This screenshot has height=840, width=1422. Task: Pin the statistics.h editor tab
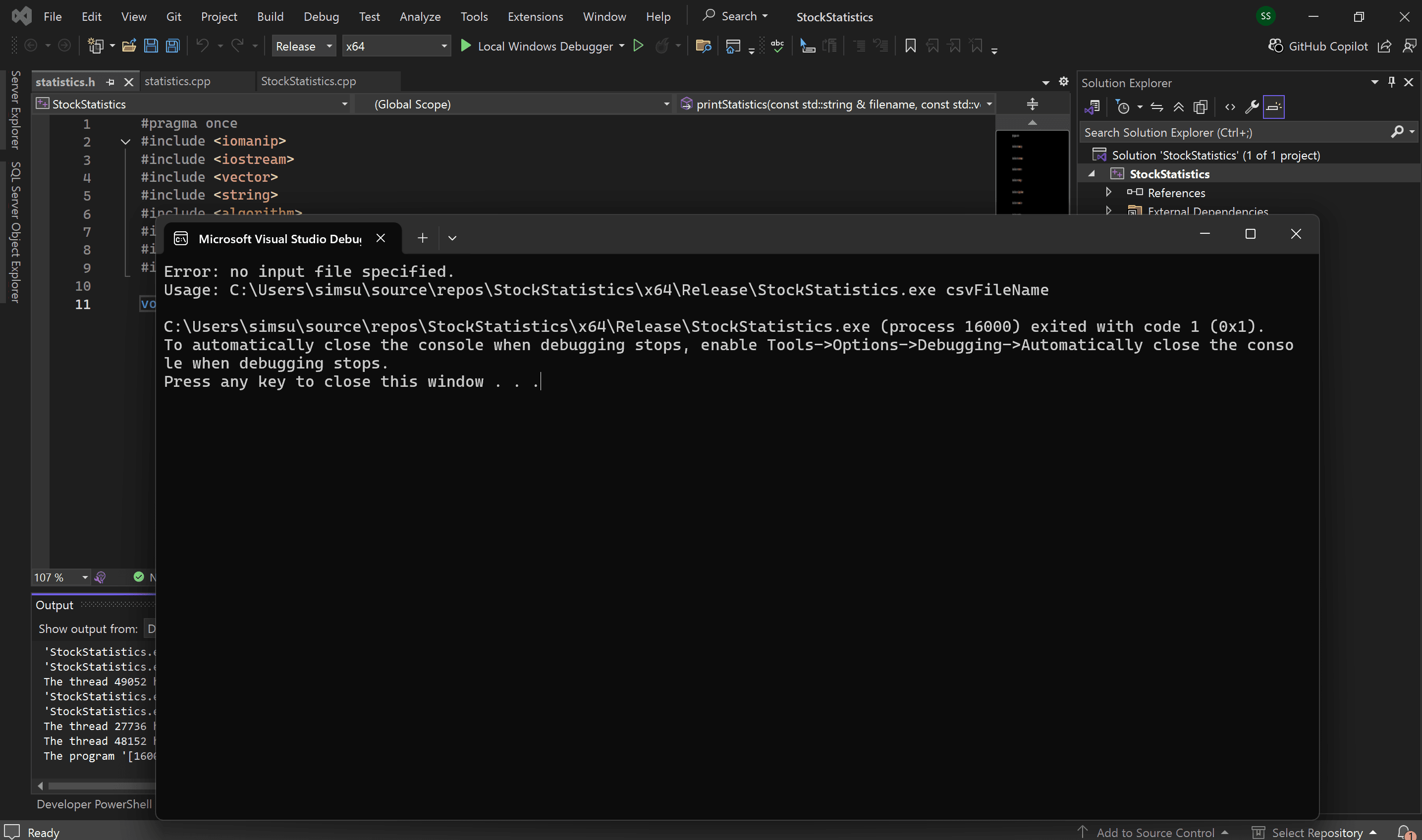[x=110, y=82]
